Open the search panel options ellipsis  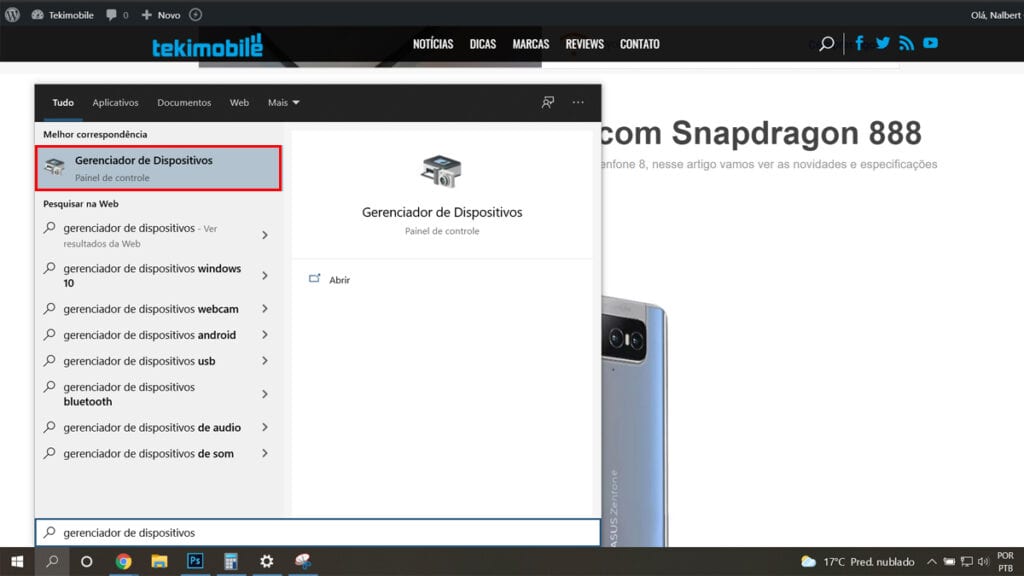click(578, 102)
